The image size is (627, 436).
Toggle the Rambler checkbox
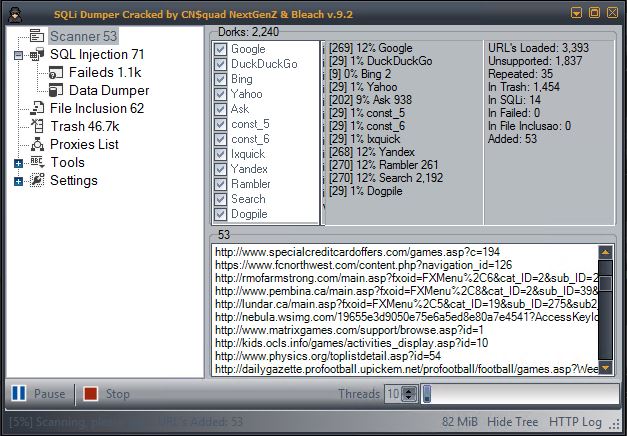click(x=220, y=184)
